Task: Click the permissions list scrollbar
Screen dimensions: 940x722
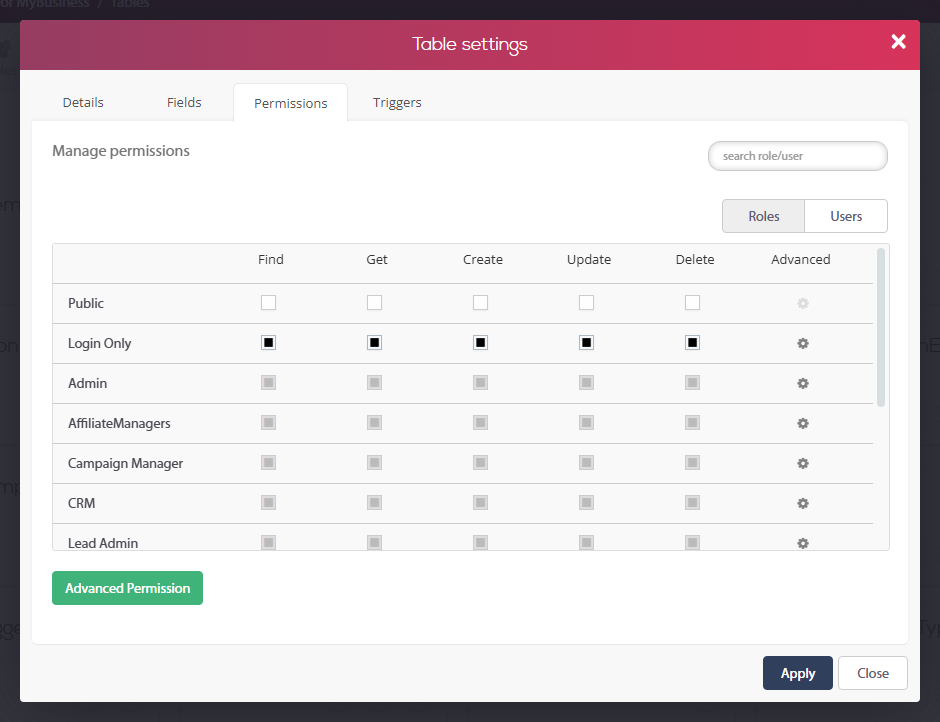Action: tap(881, 327)
